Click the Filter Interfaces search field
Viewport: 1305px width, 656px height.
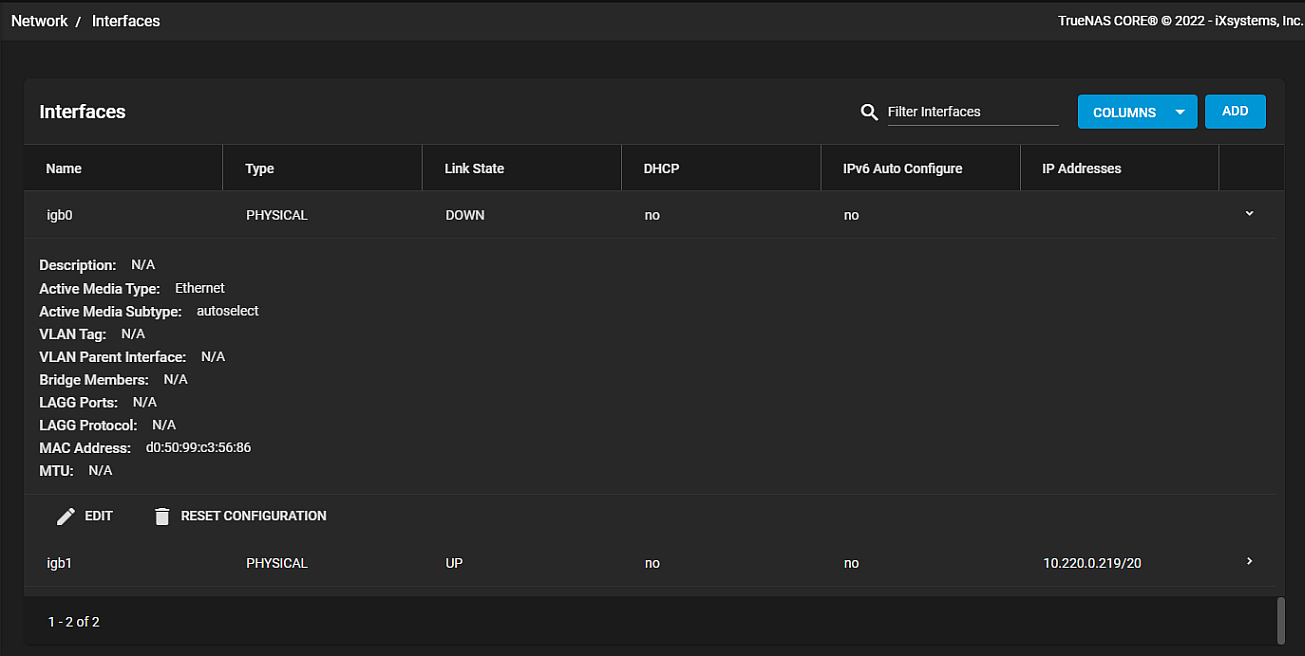[971, 112]
